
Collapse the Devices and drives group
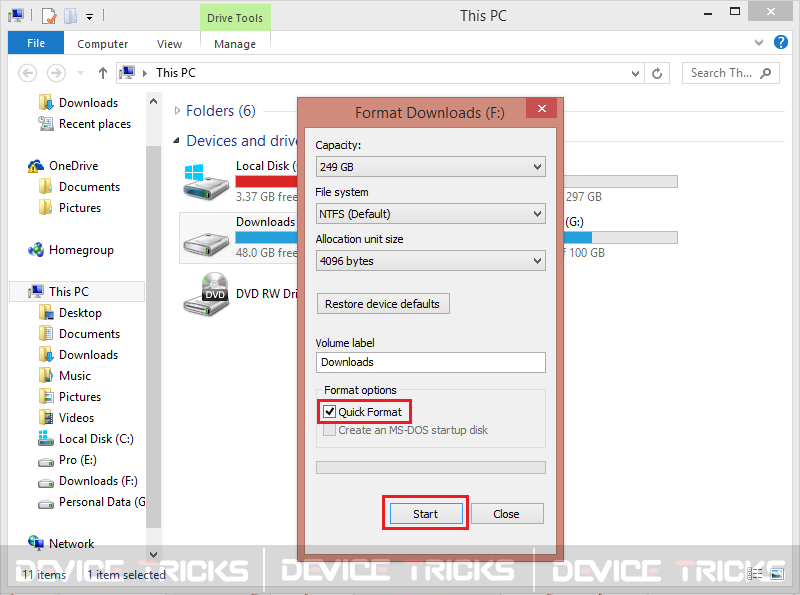[x=177, y=141]
